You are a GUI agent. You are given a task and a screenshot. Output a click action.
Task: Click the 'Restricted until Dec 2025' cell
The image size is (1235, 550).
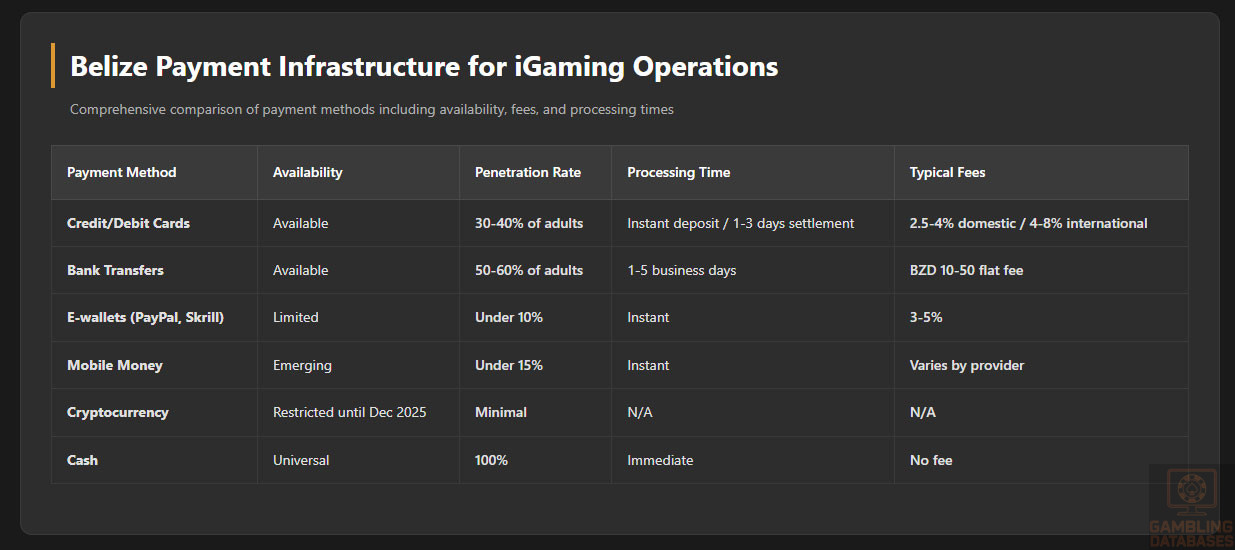point(350,412)
